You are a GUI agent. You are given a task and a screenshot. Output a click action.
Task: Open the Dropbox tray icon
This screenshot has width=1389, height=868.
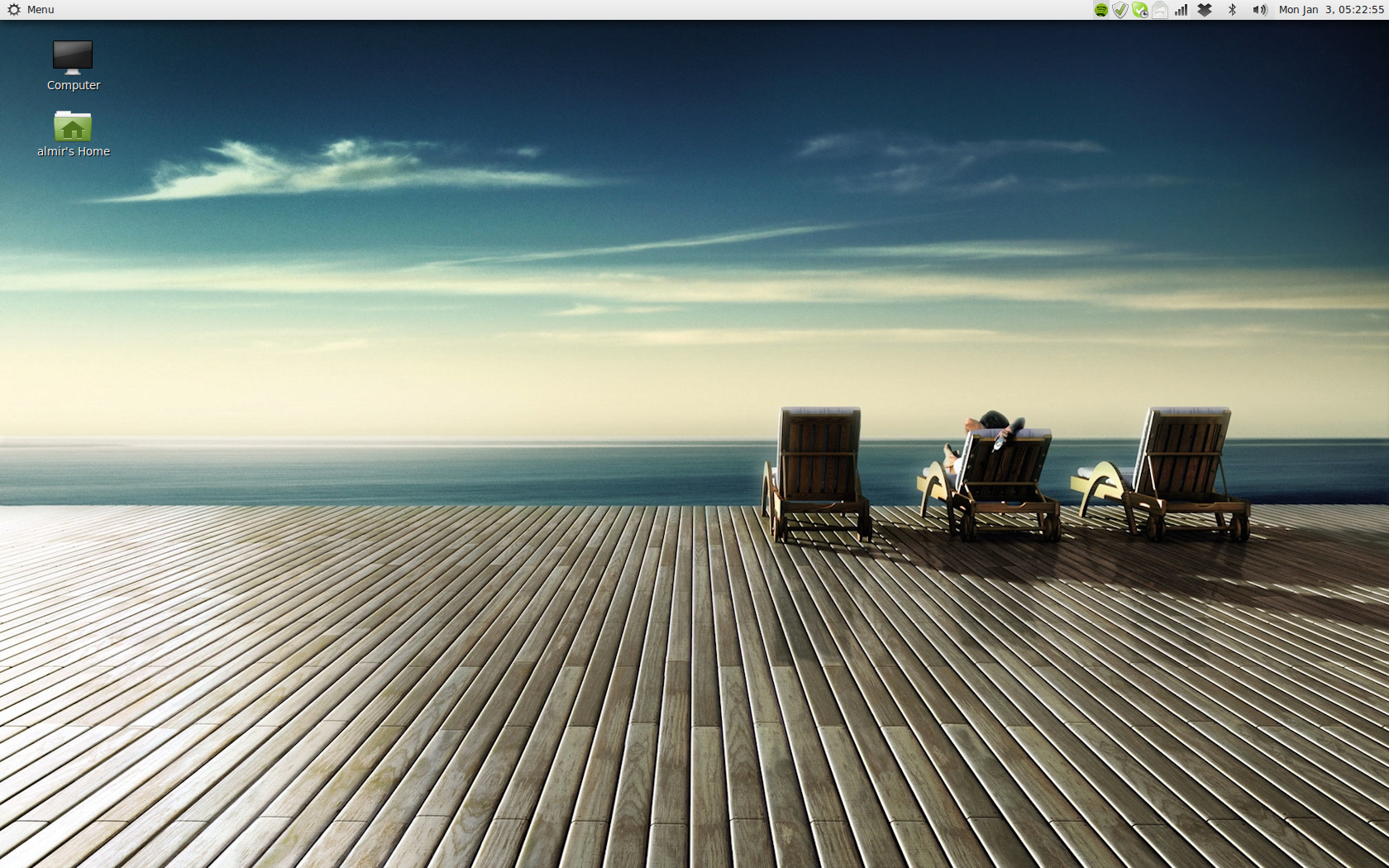[1205, 10]
